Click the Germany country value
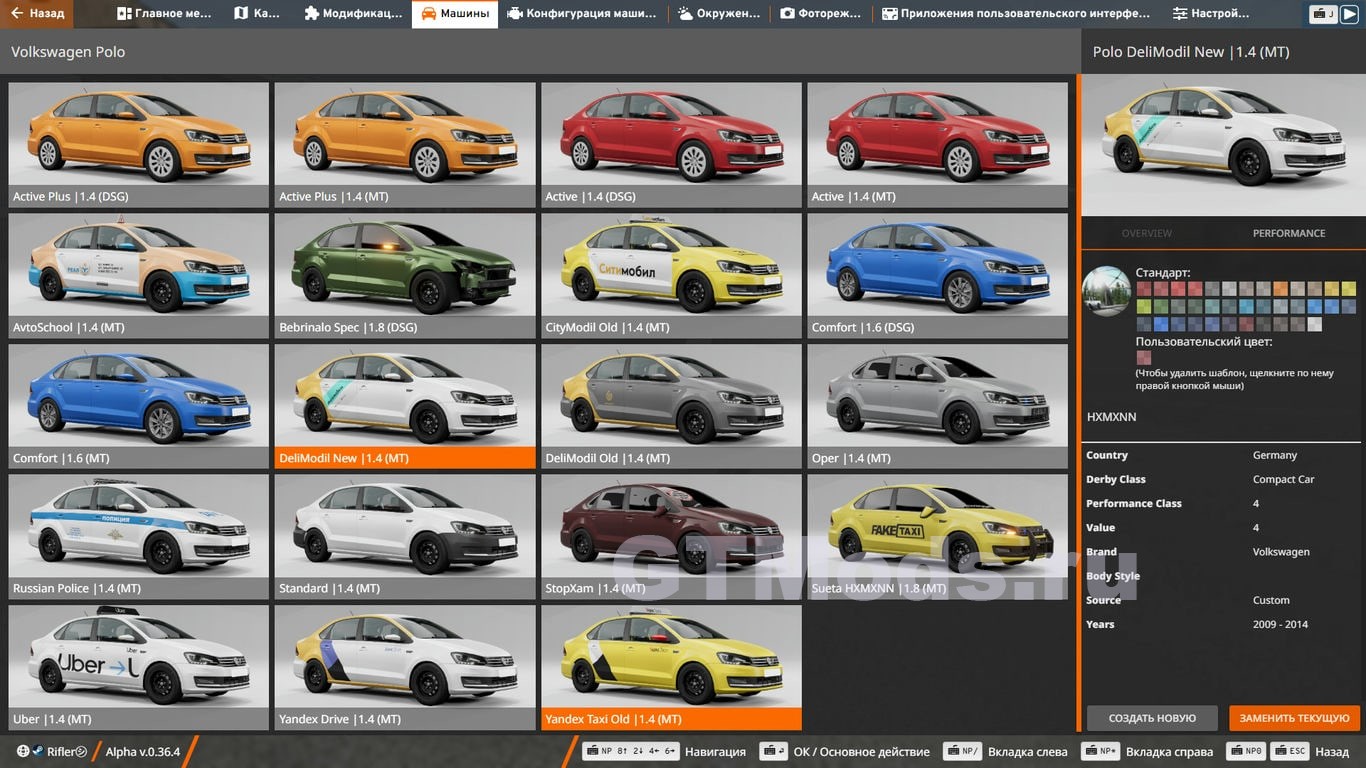Viewport: 1366px width, 768px height. (1275, 455)
